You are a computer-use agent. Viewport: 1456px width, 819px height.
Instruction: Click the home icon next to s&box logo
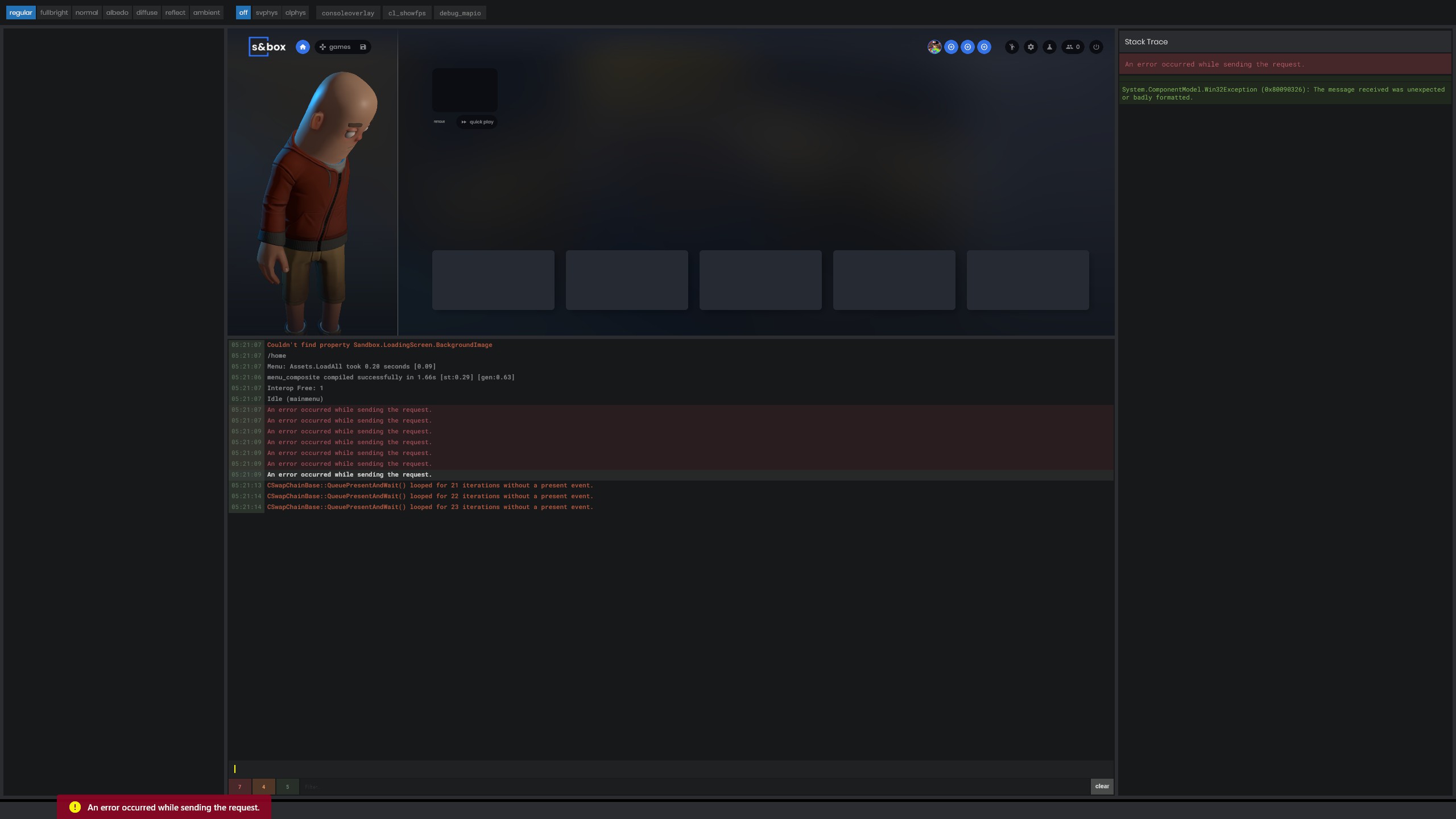coord(303,47)
